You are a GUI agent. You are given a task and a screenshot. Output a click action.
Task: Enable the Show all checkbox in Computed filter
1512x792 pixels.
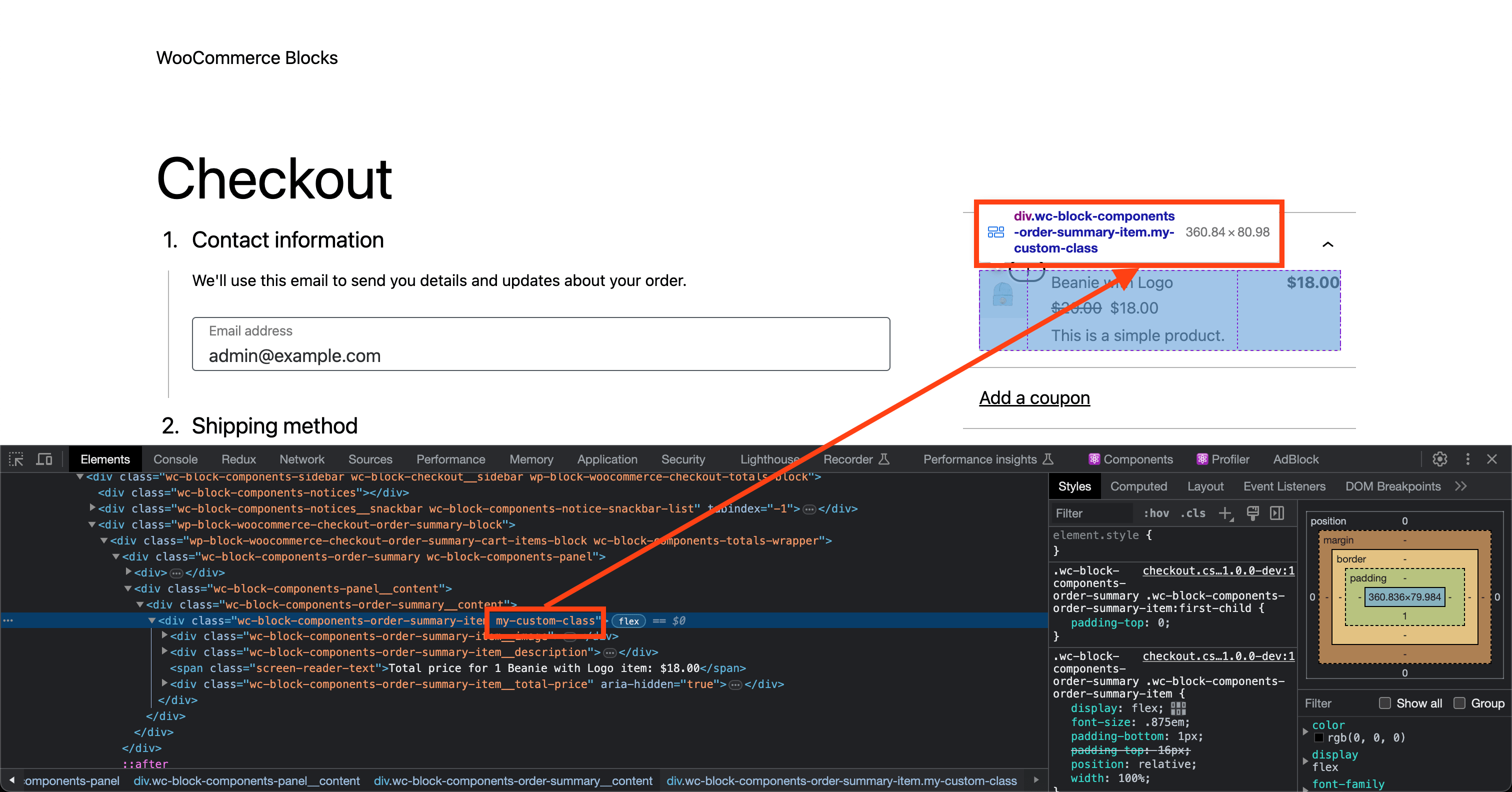[x=1384, y=703]
